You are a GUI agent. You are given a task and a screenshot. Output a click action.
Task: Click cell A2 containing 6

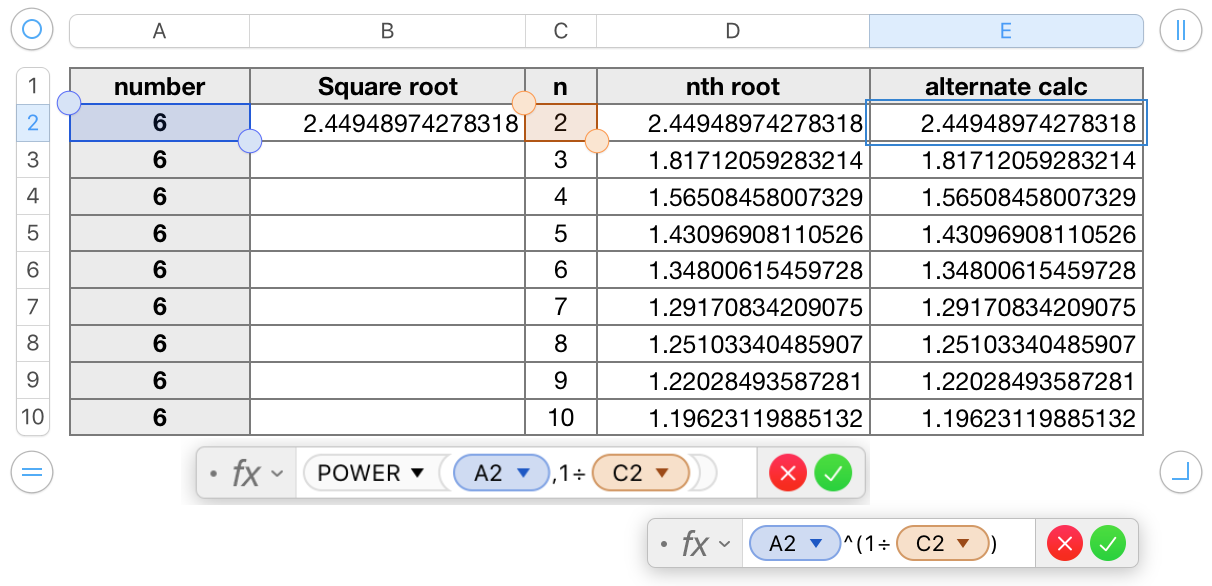point(160,124)
